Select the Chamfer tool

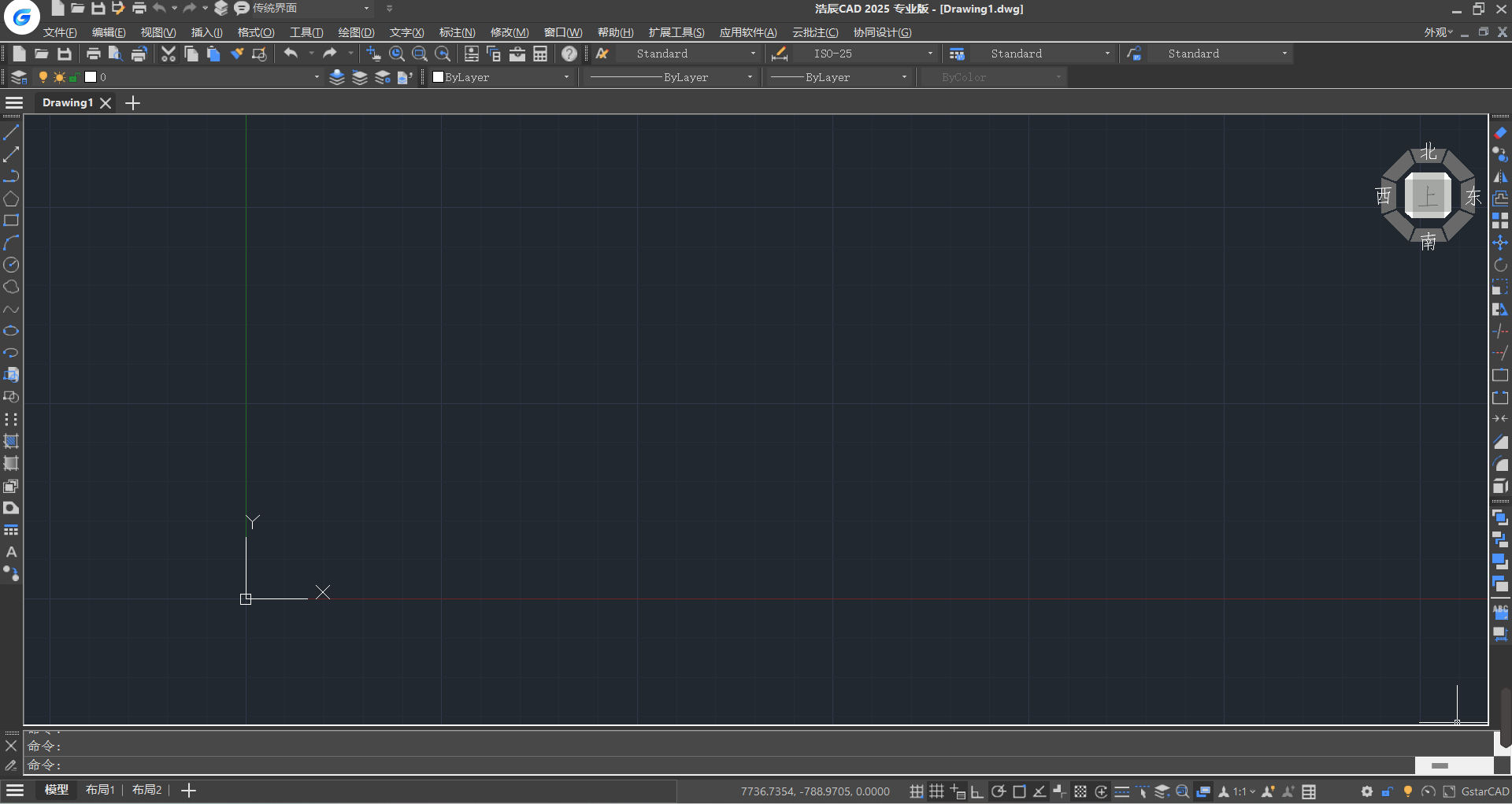pyautogui.click(x=1500, y=442)
